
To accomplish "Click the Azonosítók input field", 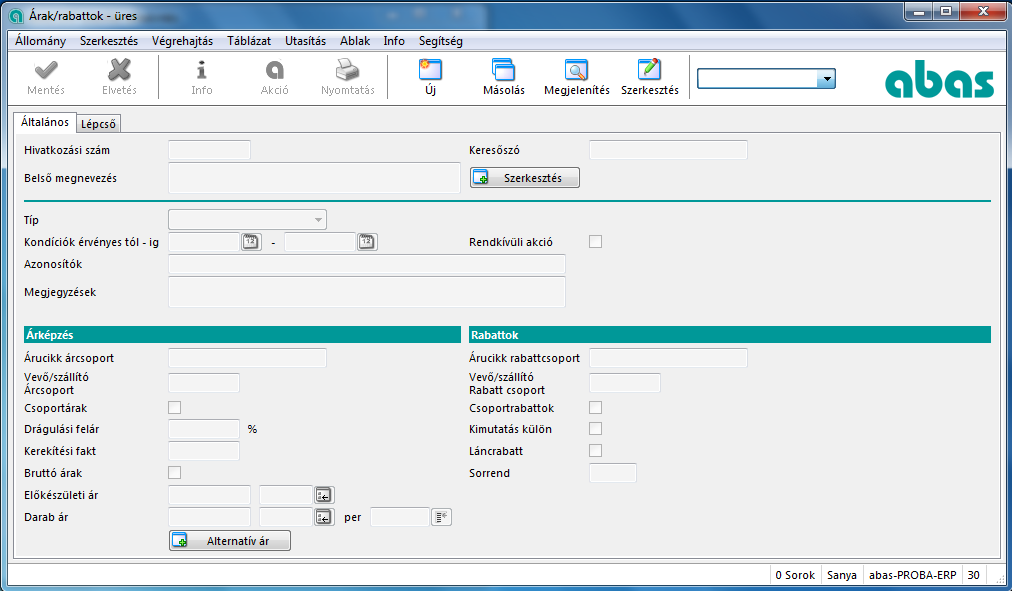I will [367, 264].
